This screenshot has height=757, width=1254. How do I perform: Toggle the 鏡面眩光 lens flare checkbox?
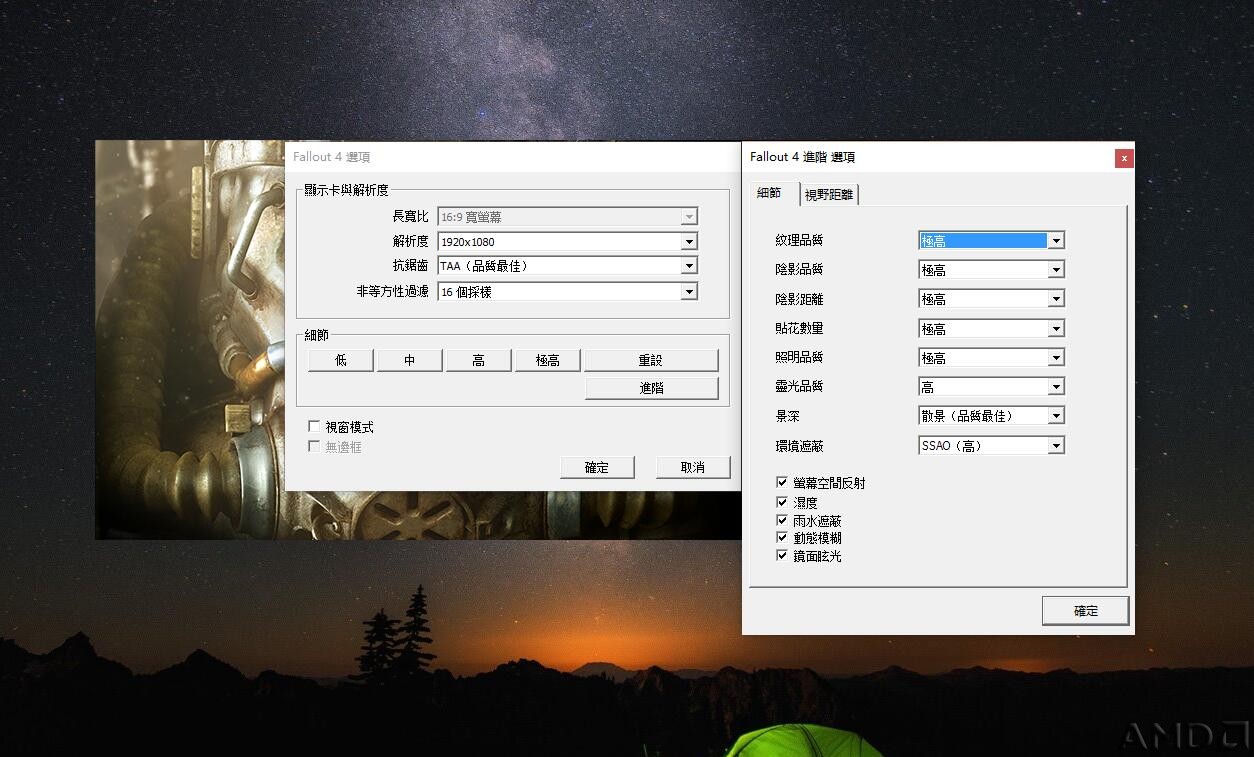(782, 556)
